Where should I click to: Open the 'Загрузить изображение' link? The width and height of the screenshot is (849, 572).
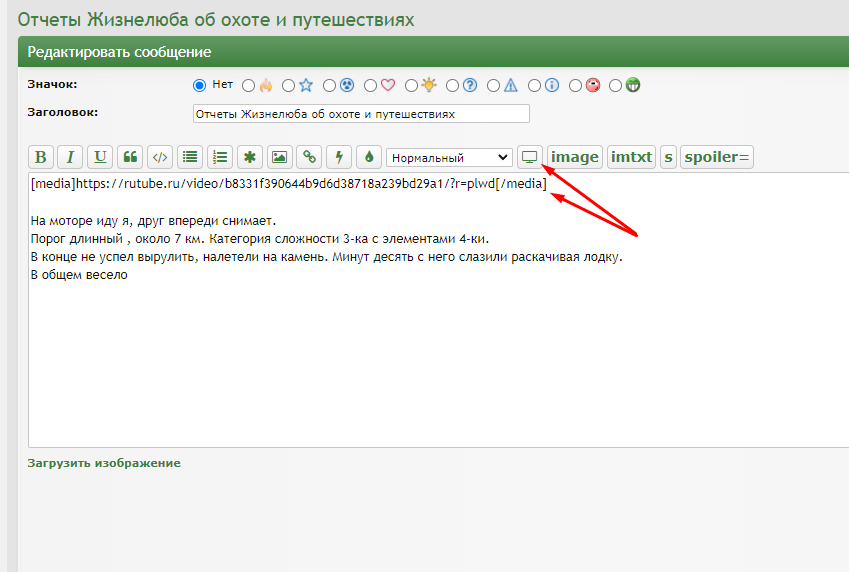pos(104,463)
